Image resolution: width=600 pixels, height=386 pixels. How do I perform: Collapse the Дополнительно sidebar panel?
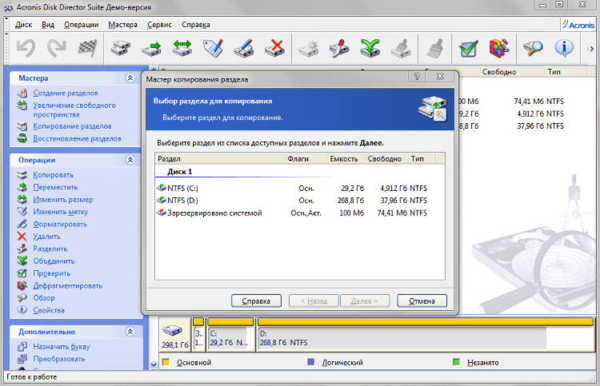(130, 332)
